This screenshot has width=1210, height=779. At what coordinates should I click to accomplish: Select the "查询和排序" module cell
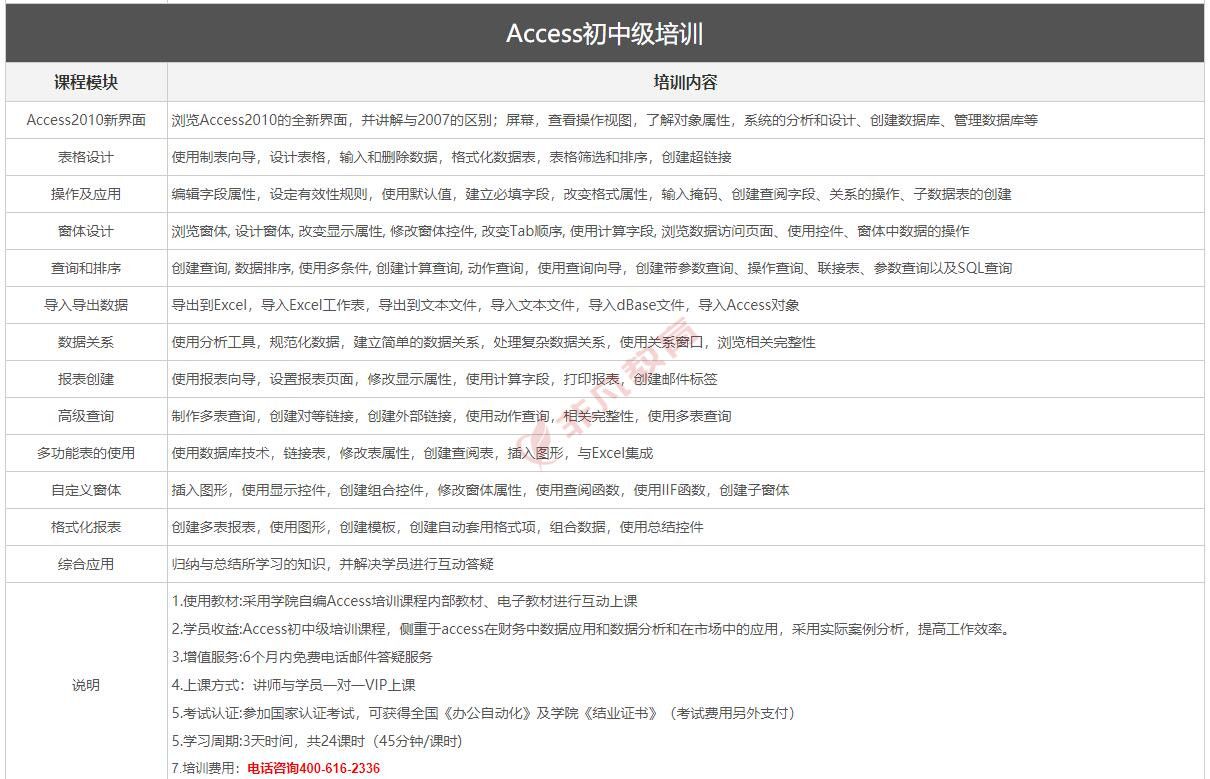86,268
